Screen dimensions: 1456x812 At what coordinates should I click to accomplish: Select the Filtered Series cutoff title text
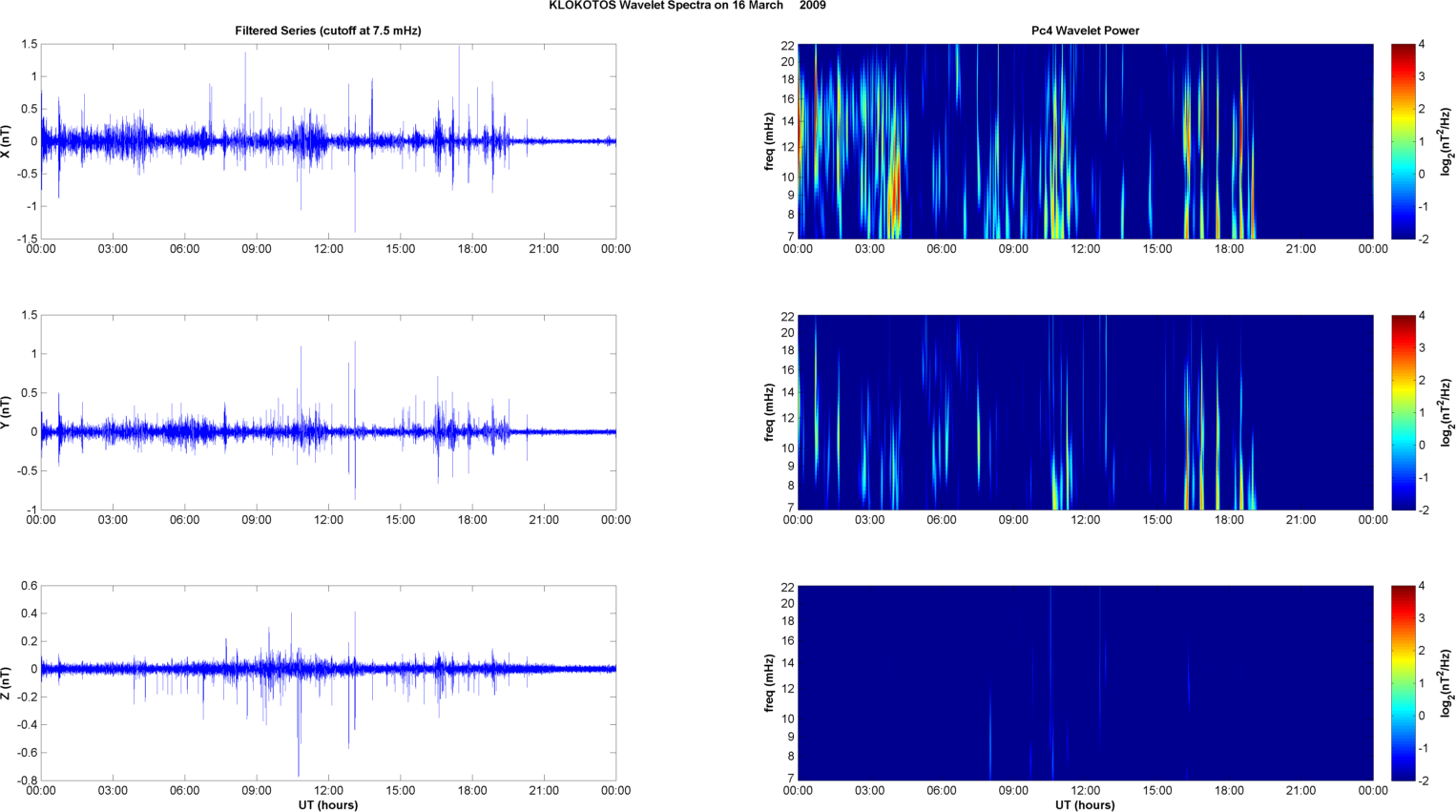coord(327,31)
